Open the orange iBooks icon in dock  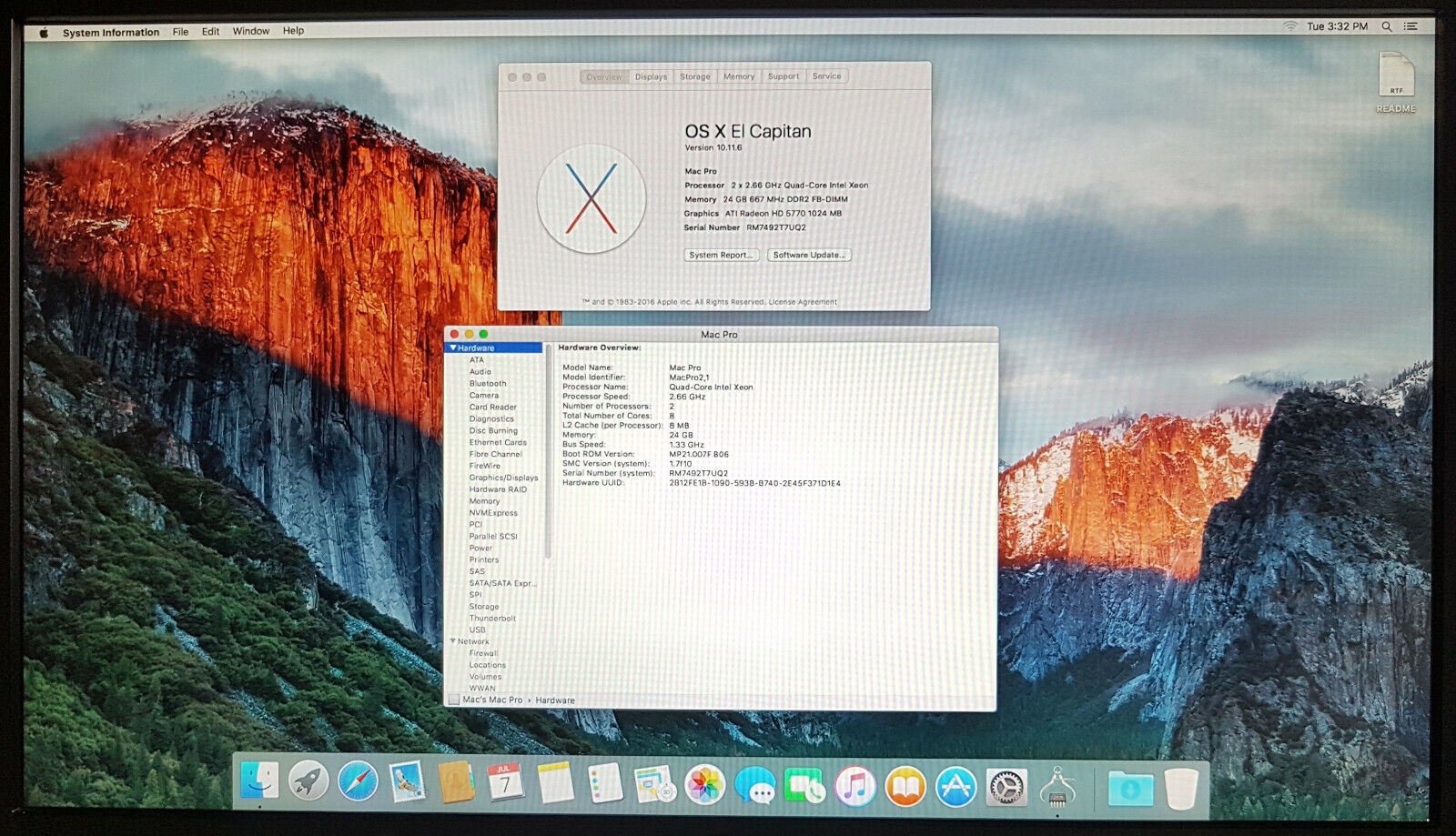click(905, 787)
